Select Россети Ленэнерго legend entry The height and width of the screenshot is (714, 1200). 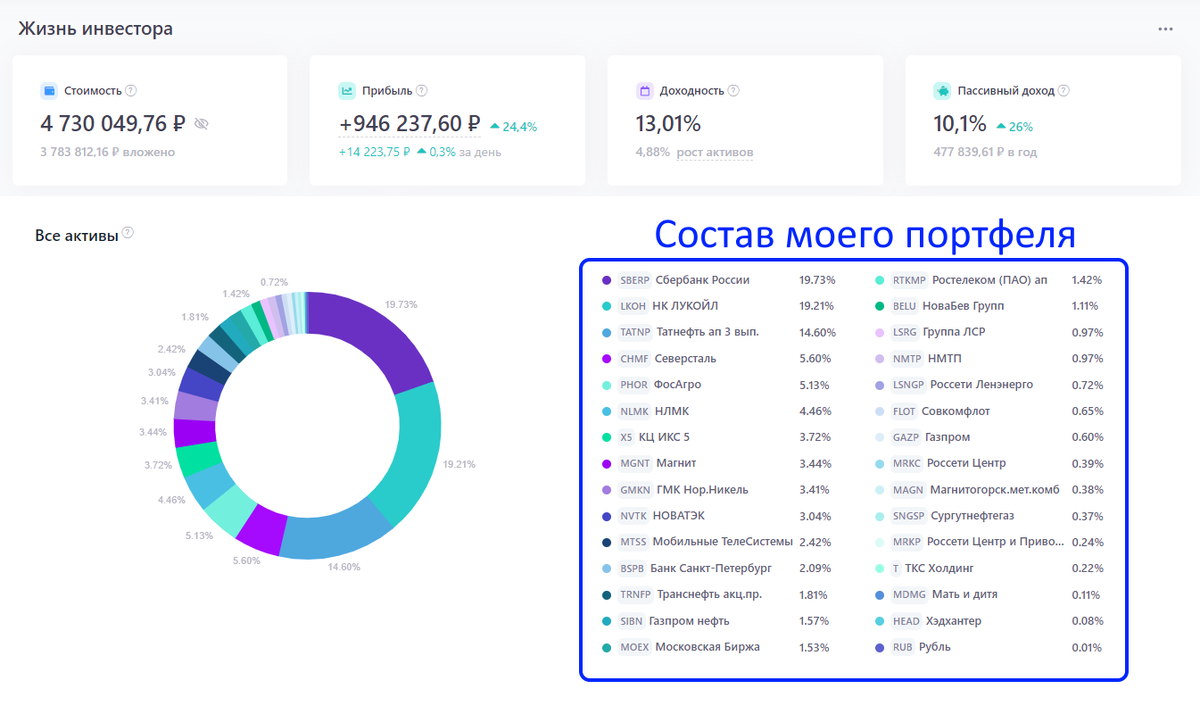click(989, 384)
